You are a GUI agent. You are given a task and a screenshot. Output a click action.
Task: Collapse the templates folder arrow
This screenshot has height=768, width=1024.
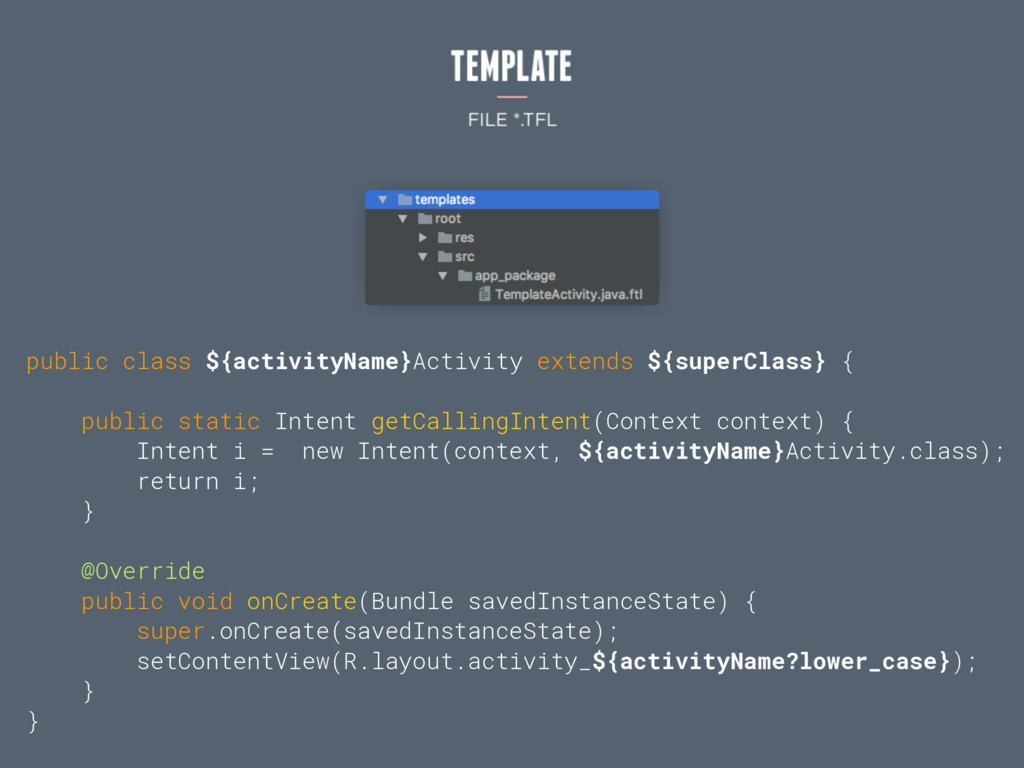383,199
